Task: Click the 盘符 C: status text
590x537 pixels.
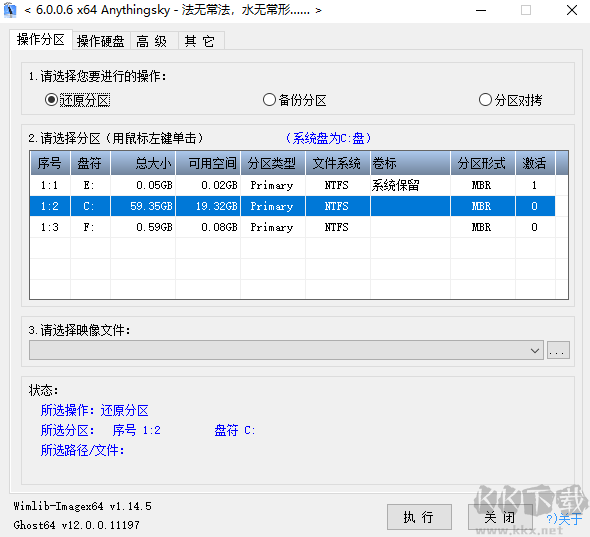Action: 234,430
